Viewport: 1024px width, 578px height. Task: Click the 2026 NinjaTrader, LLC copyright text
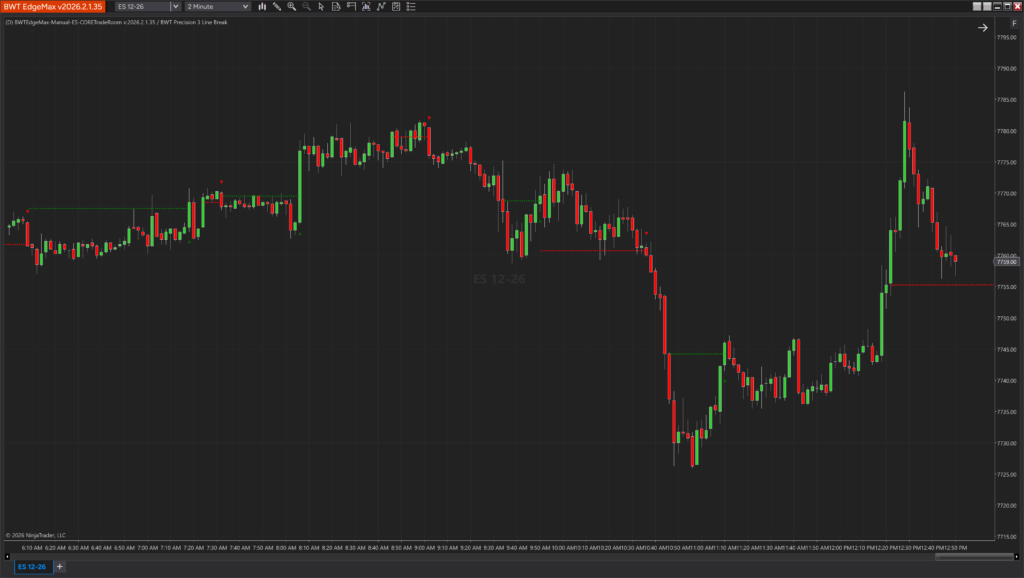click(36, 536)
